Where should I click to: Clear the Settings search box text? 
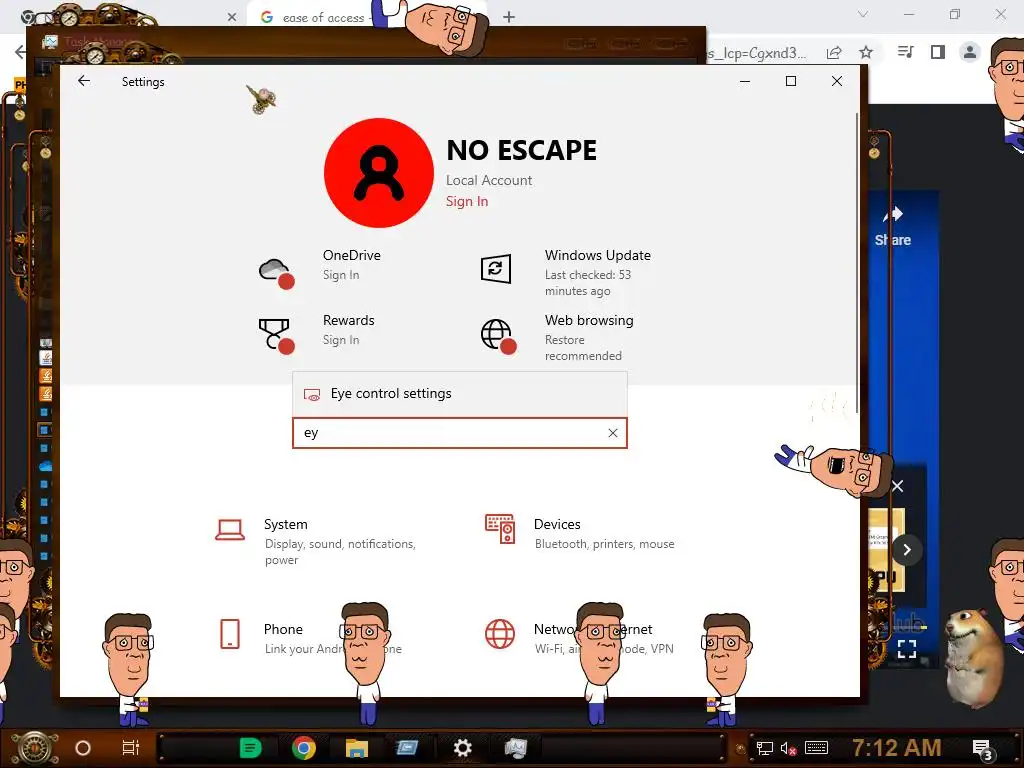pos(613,433)
